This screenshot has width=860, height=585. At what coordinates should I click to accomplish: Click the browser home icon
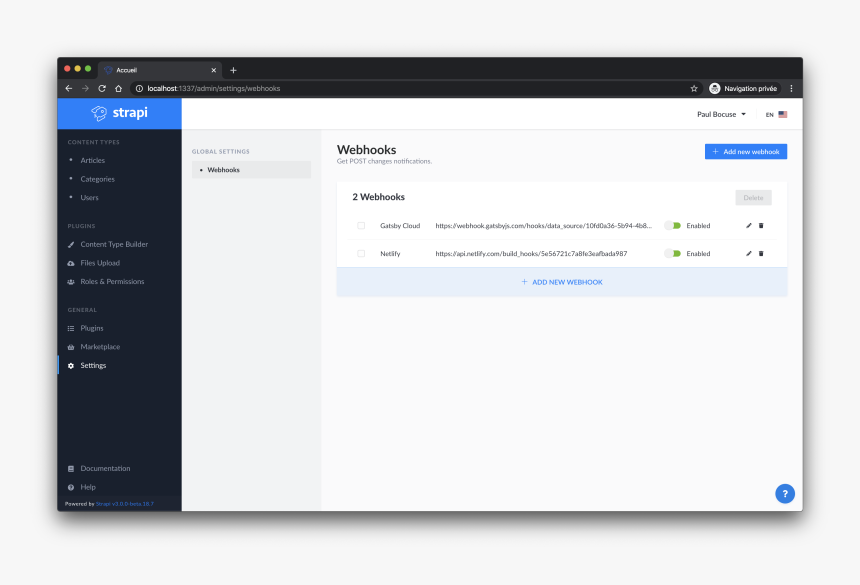click(x=118, y=88)
